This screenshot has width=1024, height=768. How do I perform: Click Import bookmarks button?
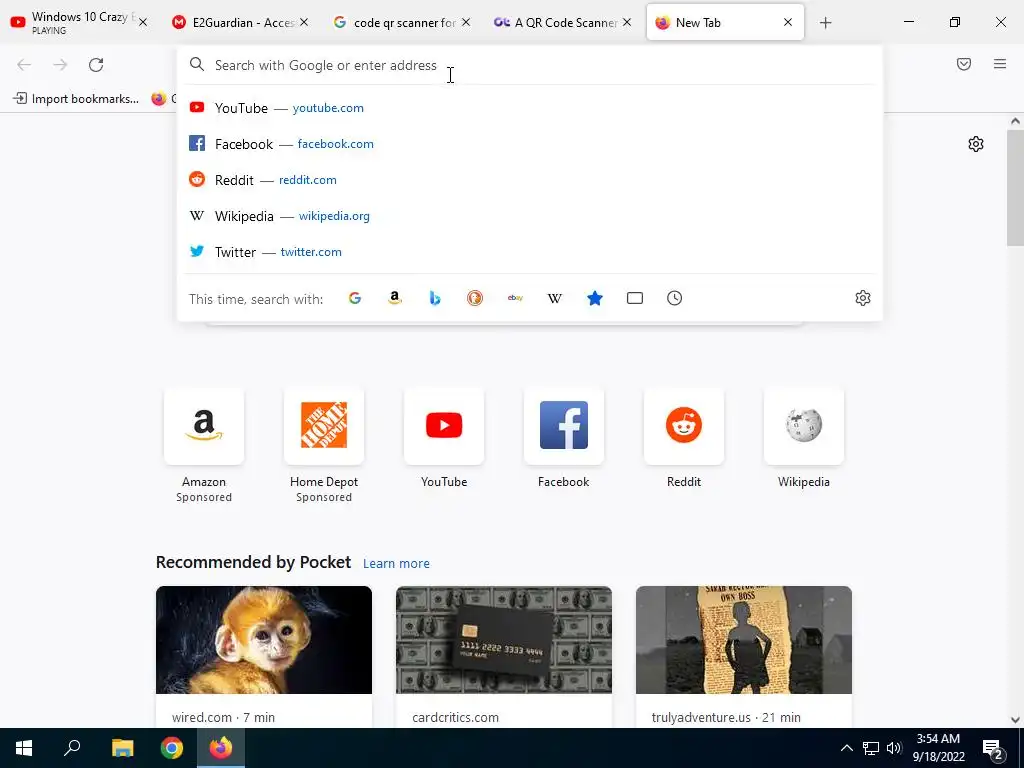[x=76, y=99]
